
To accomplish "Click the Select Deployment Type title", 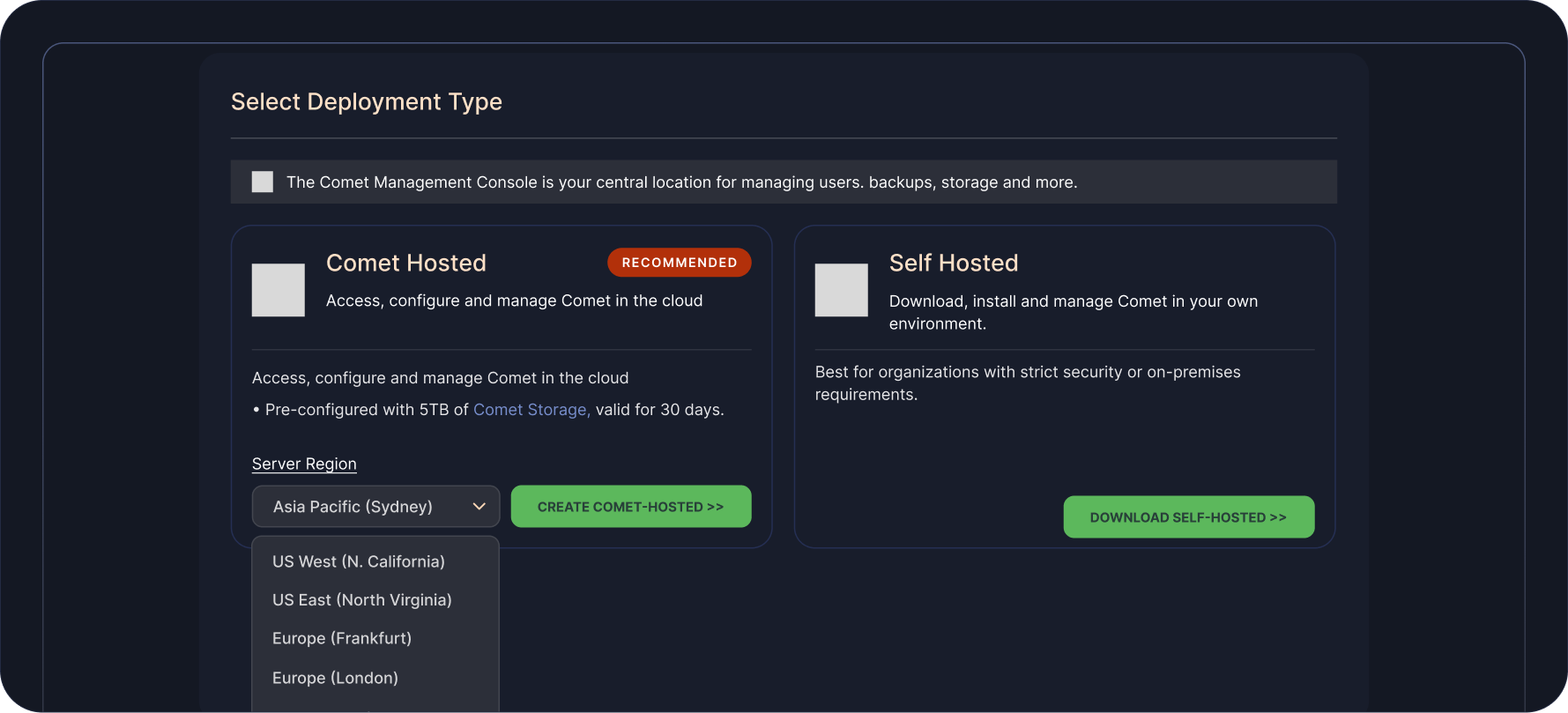I will pos(367,101).
